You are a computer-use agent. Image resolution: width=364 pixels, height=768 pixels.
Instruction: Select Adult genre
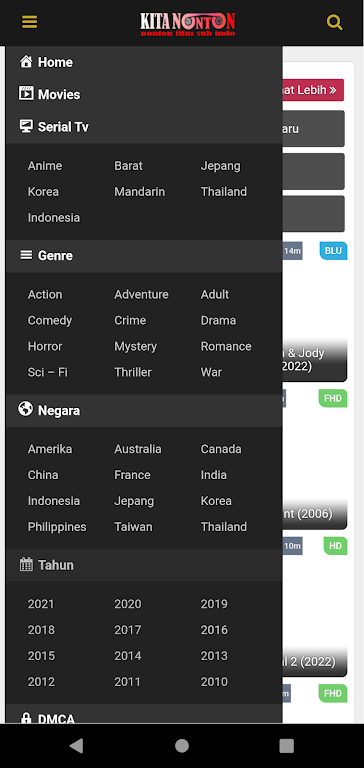click(x=215, y=294)
